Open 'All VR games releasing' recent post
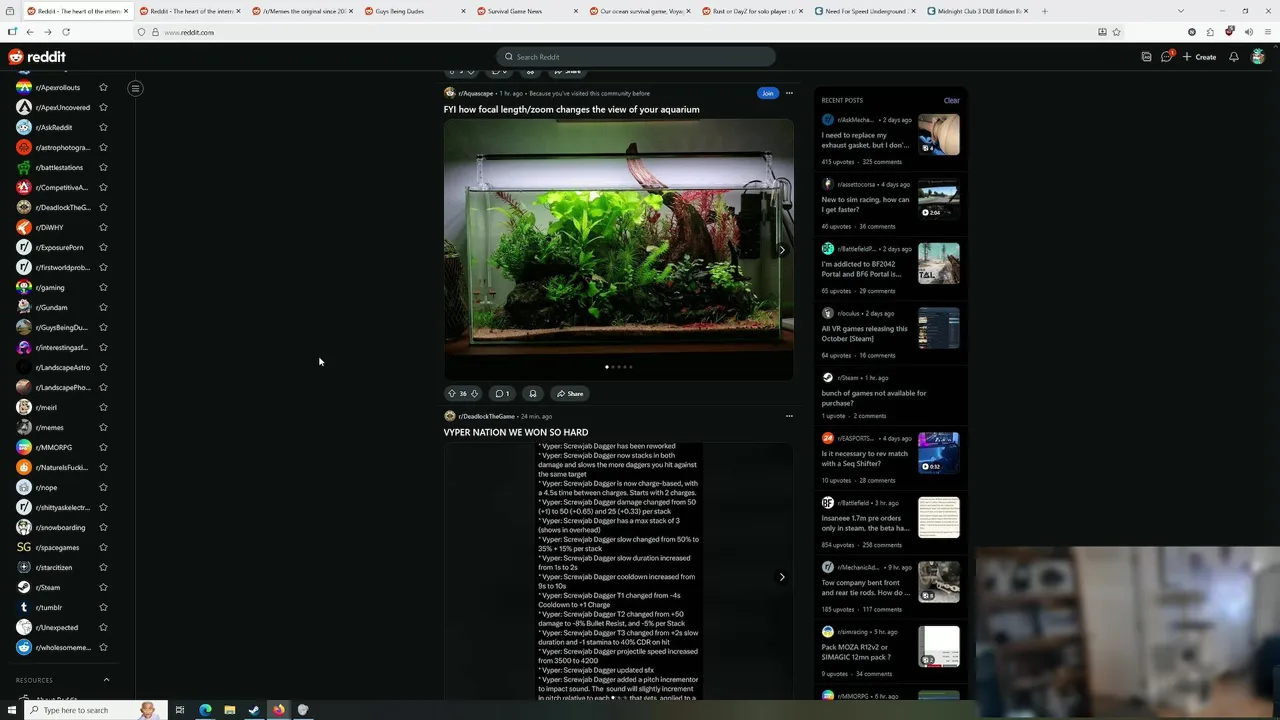Screen dimensions: 1280x720 pos(865,333)
